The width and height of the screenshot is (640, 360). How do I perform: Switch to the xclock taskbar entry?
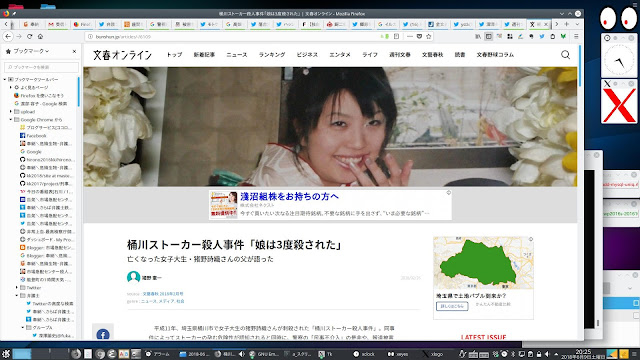pyautogui.click(x=364, y=354)
